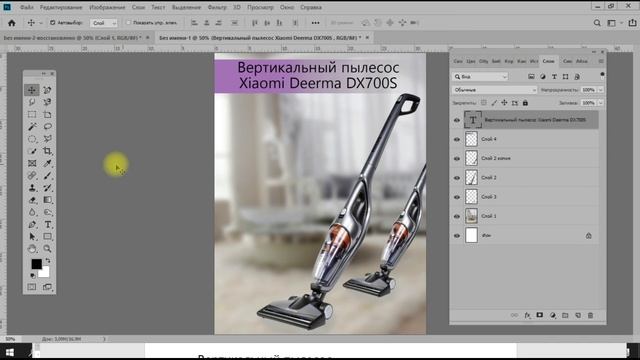Open the status bar info arrow

click(104, 339)
